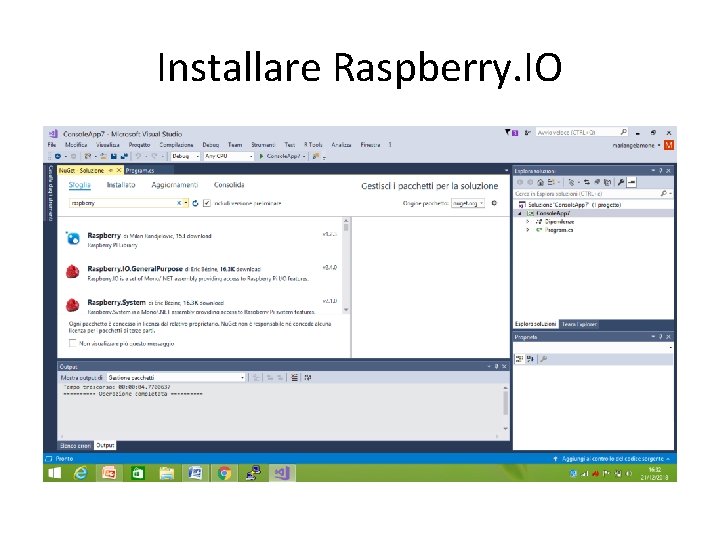Switch to the Program.cs document tab
This screenshot has width=720, height=540.
140,170
